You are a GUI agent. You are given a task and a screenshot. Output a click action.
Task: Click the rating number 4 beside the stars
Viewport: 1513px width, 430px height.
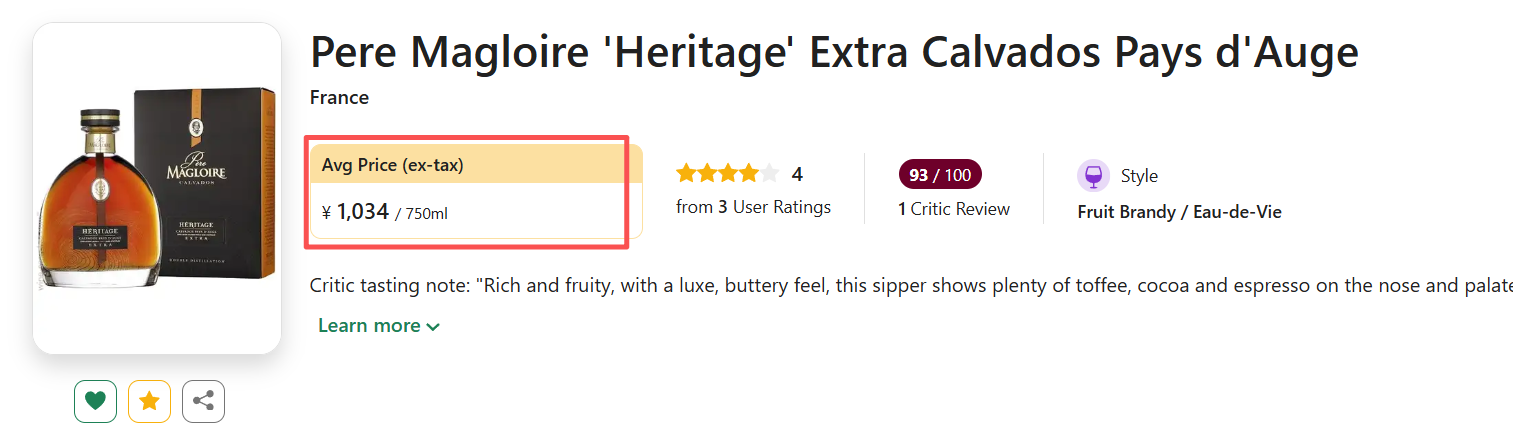coord(797,174)
